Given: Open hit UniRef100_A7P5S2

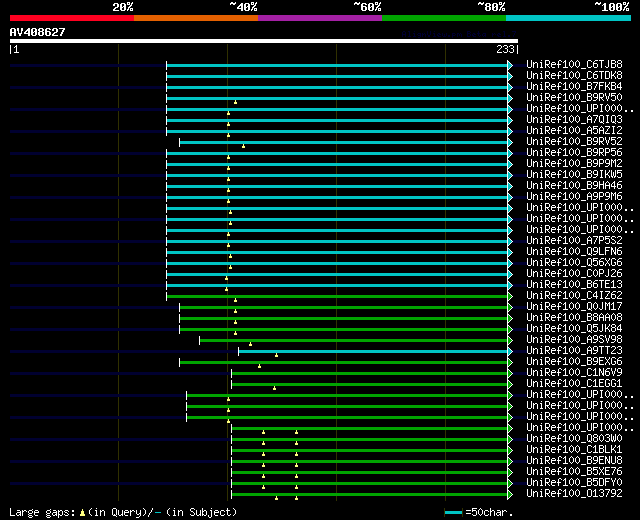Looking at the screenshot, I should pyautogui.click(x=574, y=241).
